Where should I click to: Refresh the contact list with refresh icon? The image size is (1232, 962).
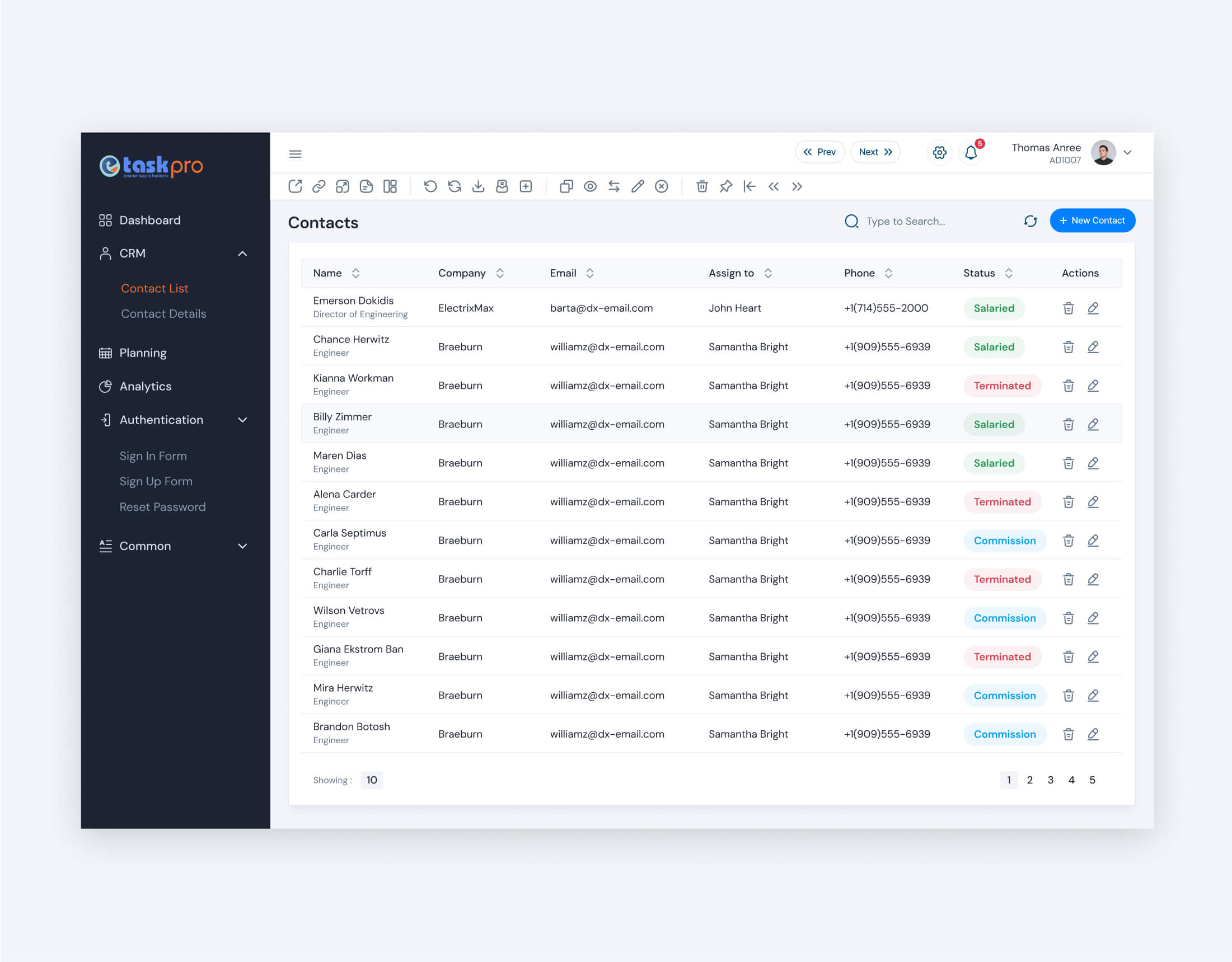click(x=1030, y=221)
